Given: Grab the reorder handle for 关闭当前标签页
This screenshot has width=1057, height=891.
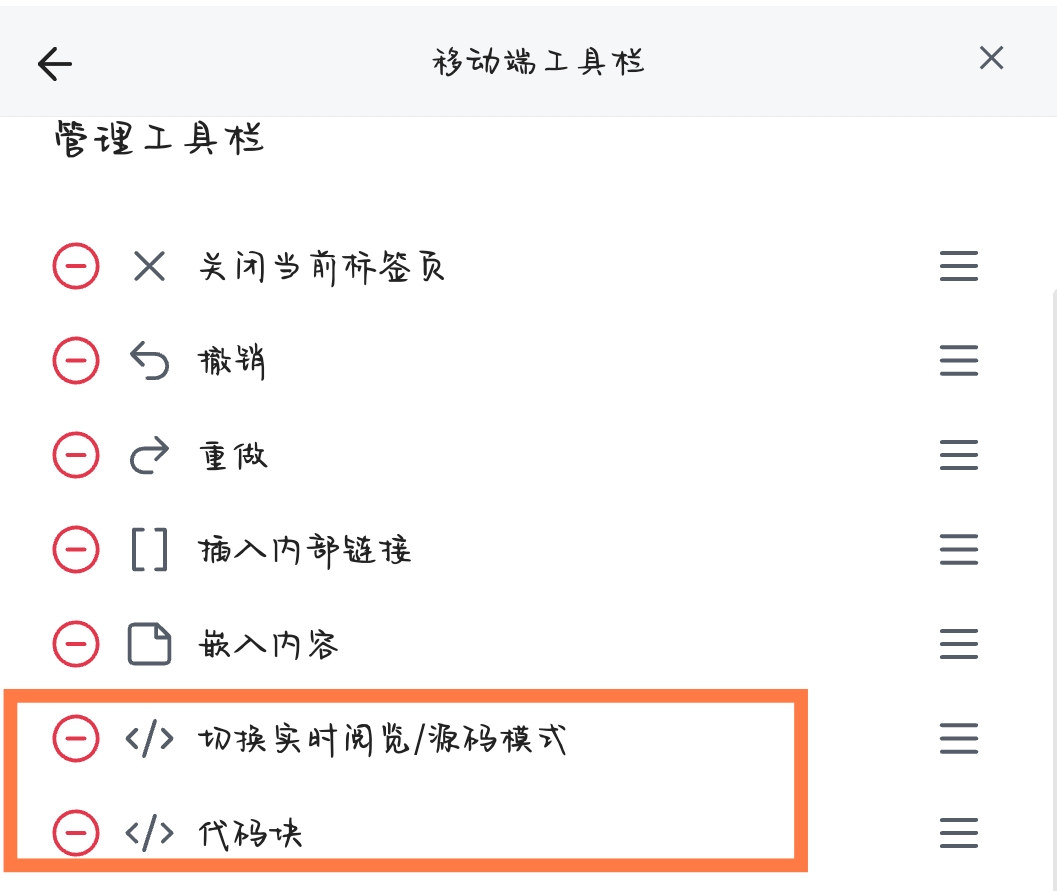Looking at the screenshot, I should pyautogui.click(x=959, y=266).
